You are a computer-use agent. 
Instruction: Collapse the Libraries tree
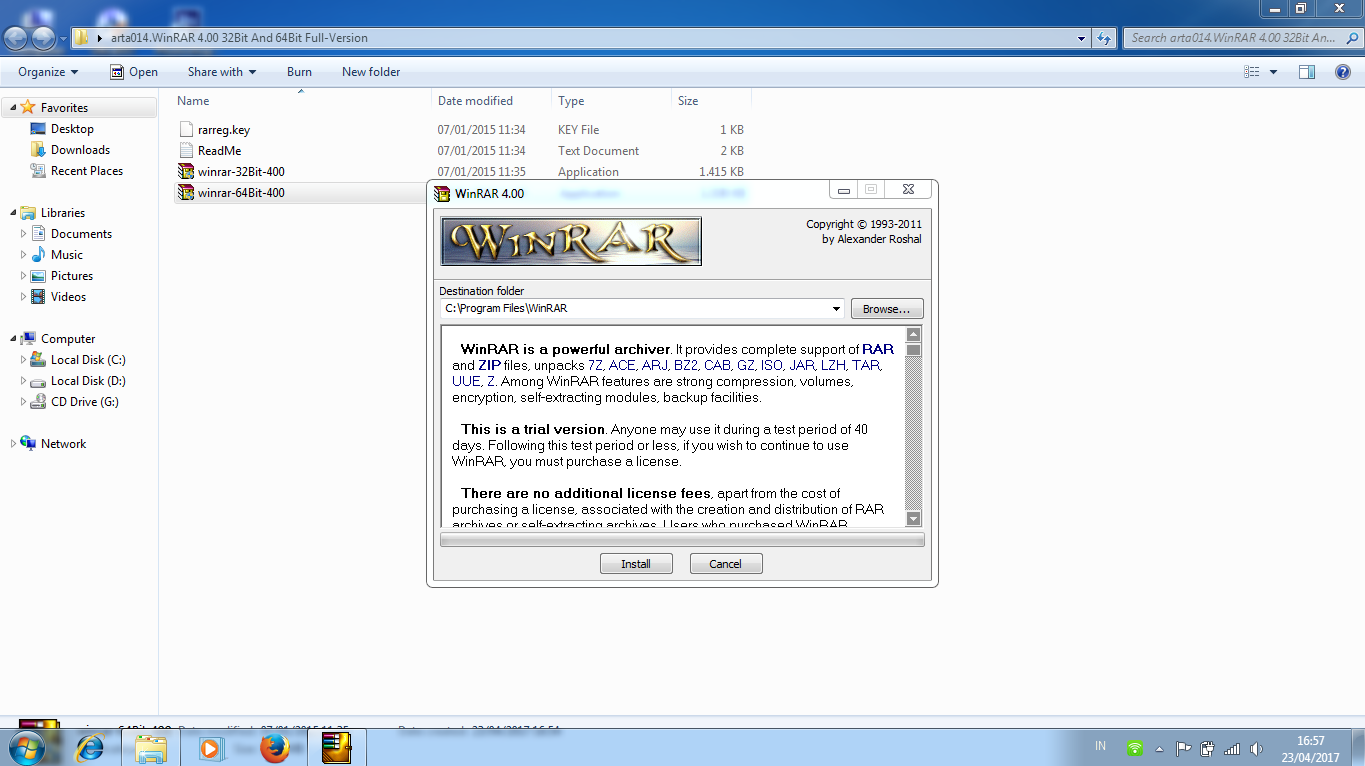pyautogui.click(x=13, y=213)
